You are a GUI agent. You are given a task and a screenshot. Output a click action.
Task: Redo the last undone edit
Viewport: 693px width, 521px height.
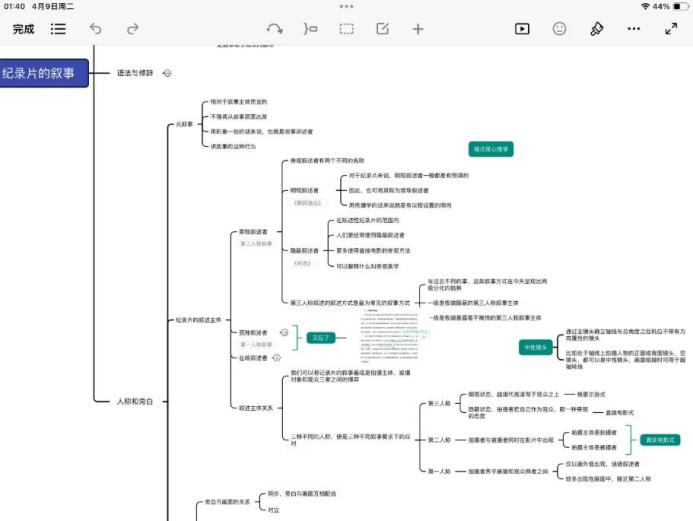point(132,29)
